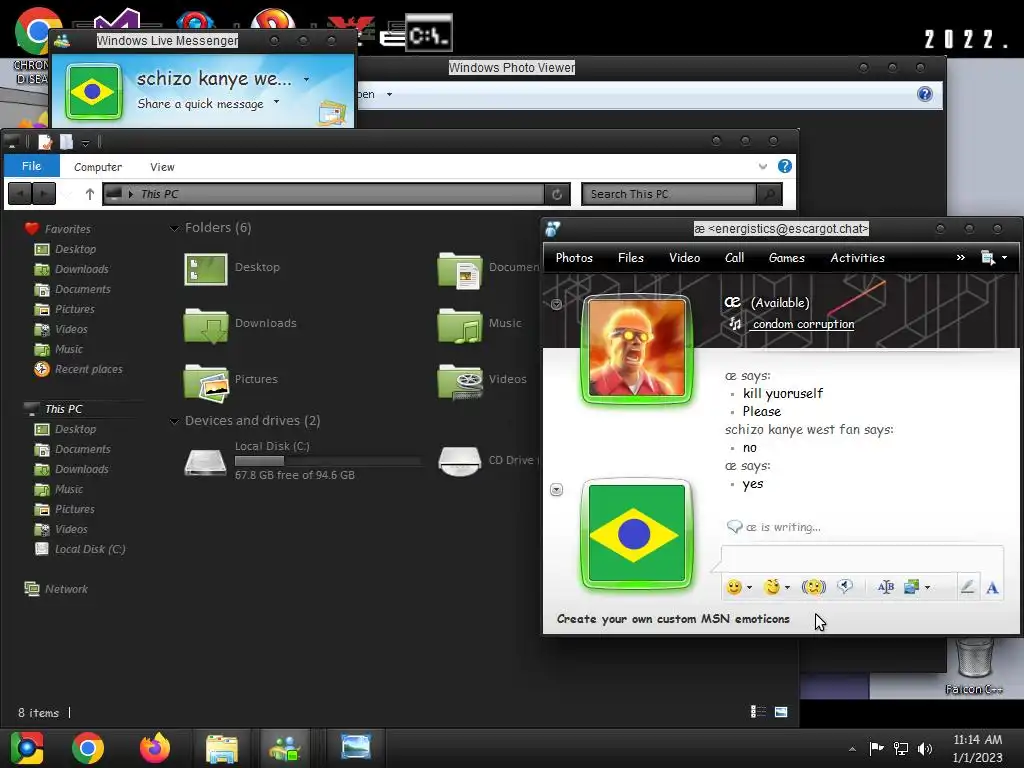
Task: Switch to large icons view in Explorer
Action: (x=781, y=712)
